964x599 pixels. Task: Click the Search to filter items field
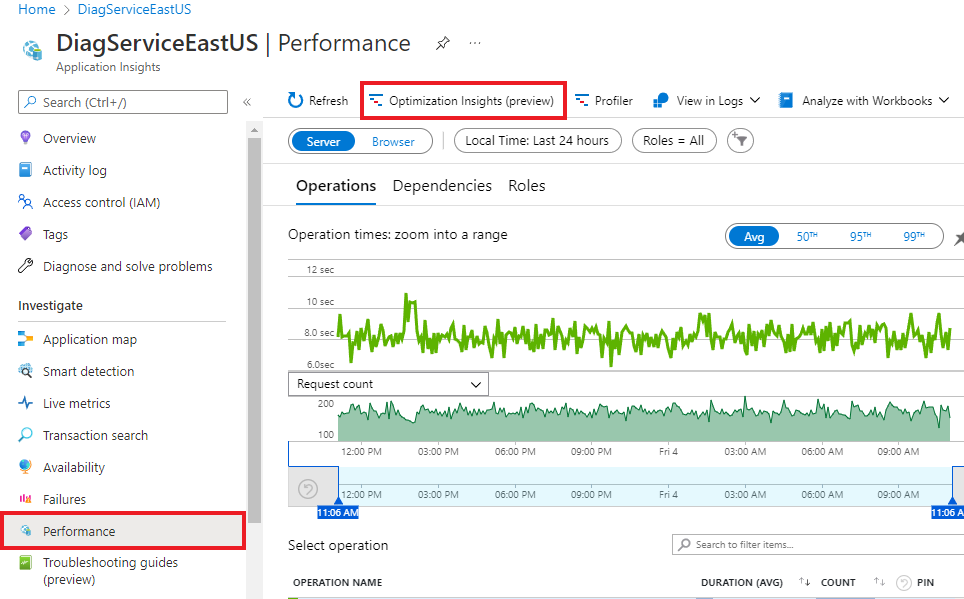click(x=818, y=544)
